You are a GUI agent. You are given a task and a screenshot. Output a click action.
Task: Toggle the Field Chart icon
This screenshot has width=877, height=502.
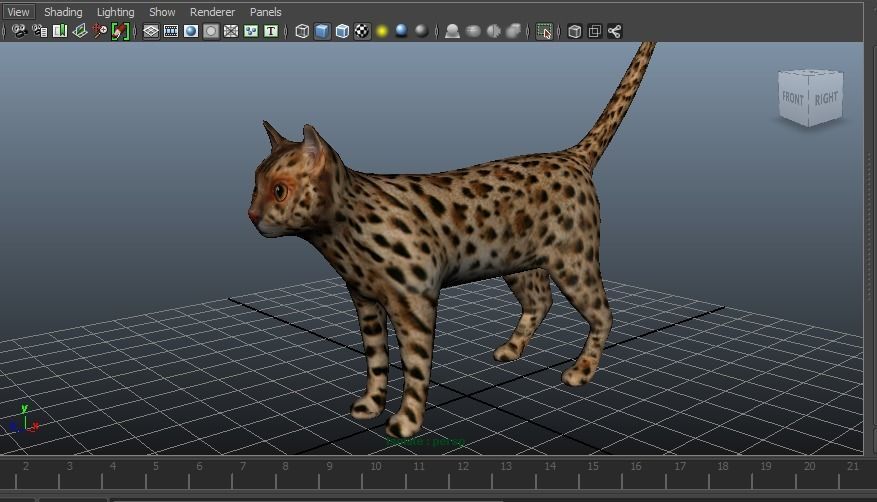pos(231,31)
